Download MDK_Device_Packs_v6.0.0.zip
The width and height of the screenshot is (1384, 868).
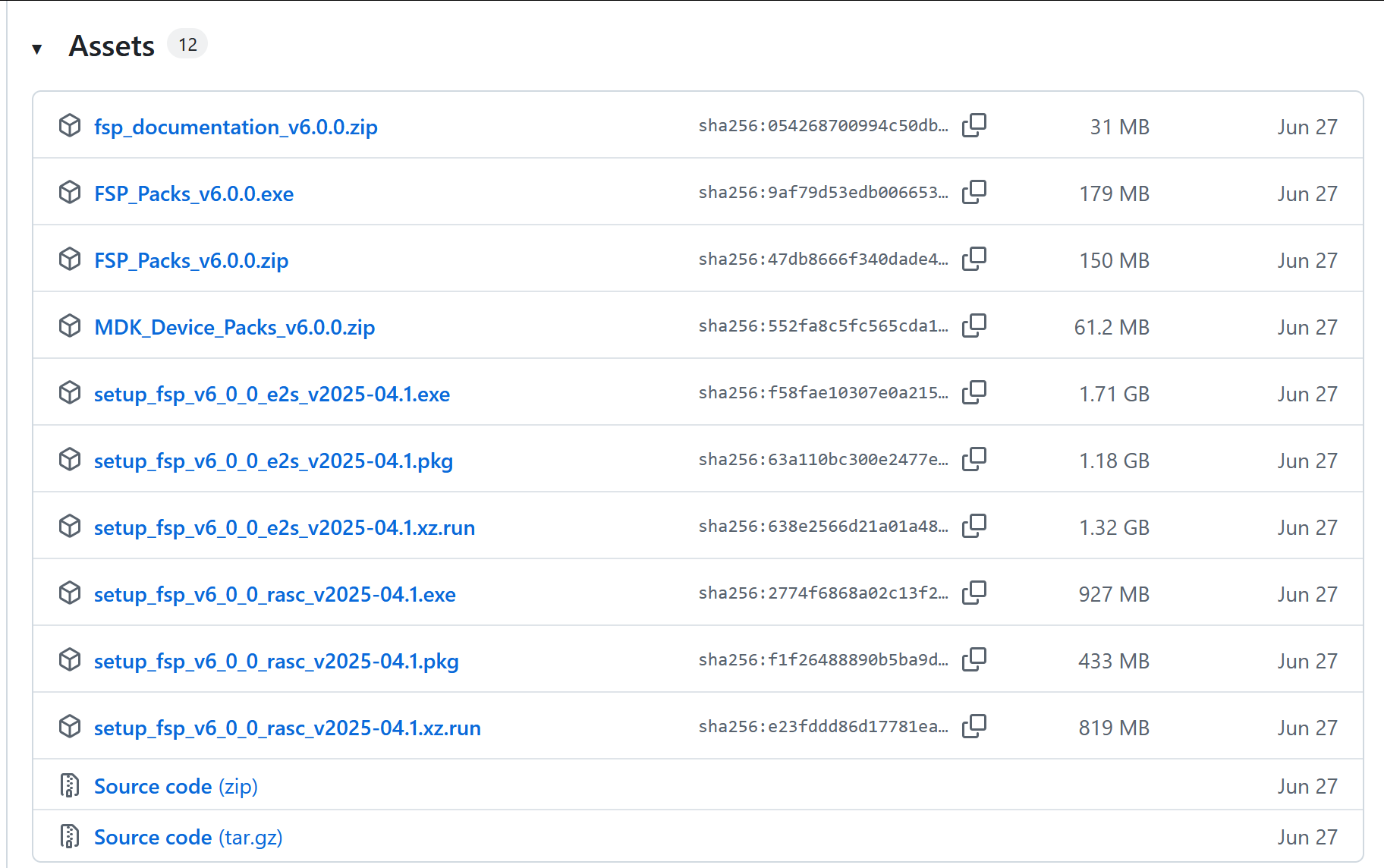(234, 327)
